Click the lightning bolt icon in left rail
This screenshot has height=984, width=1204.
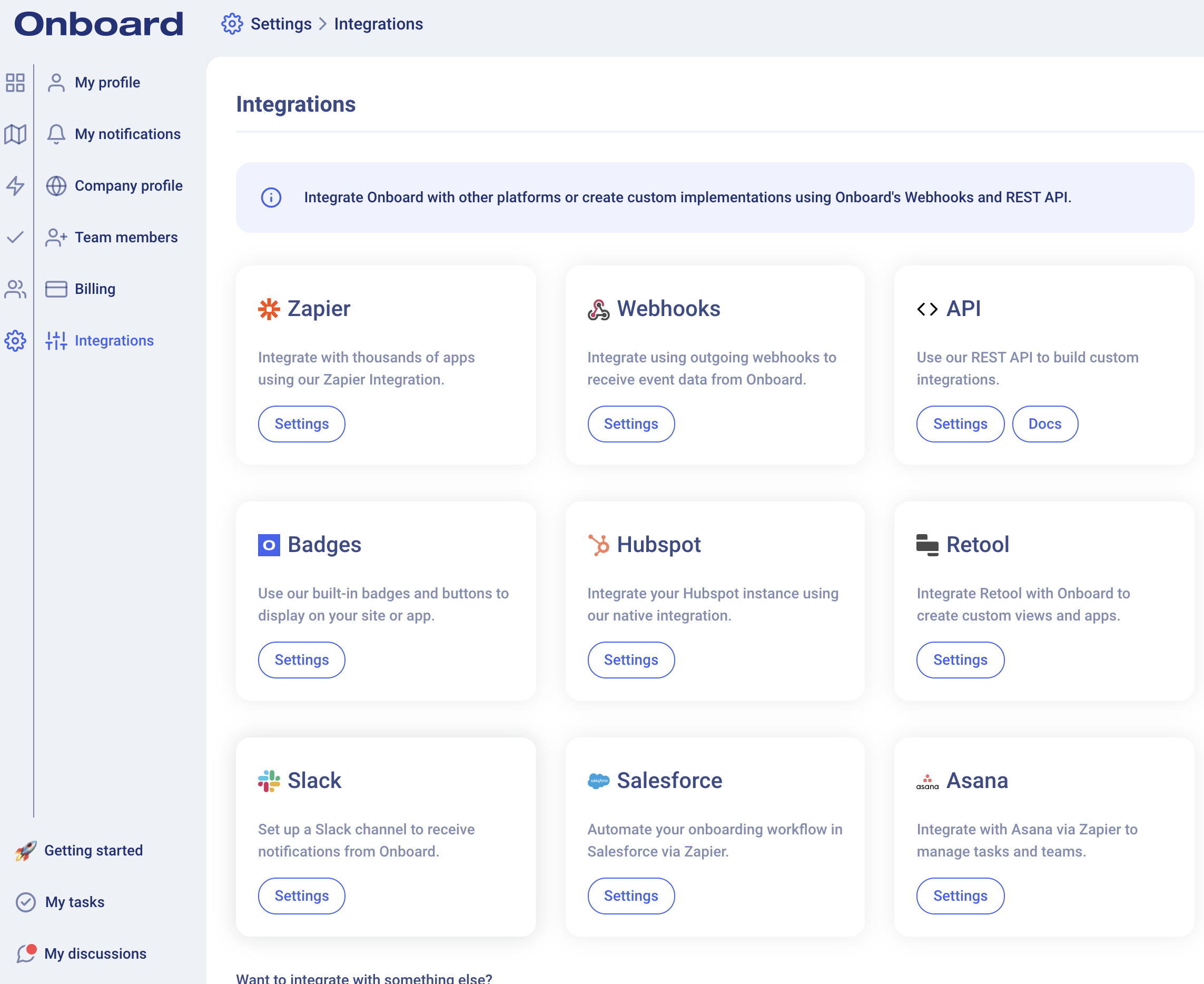[x=15, y=186]
